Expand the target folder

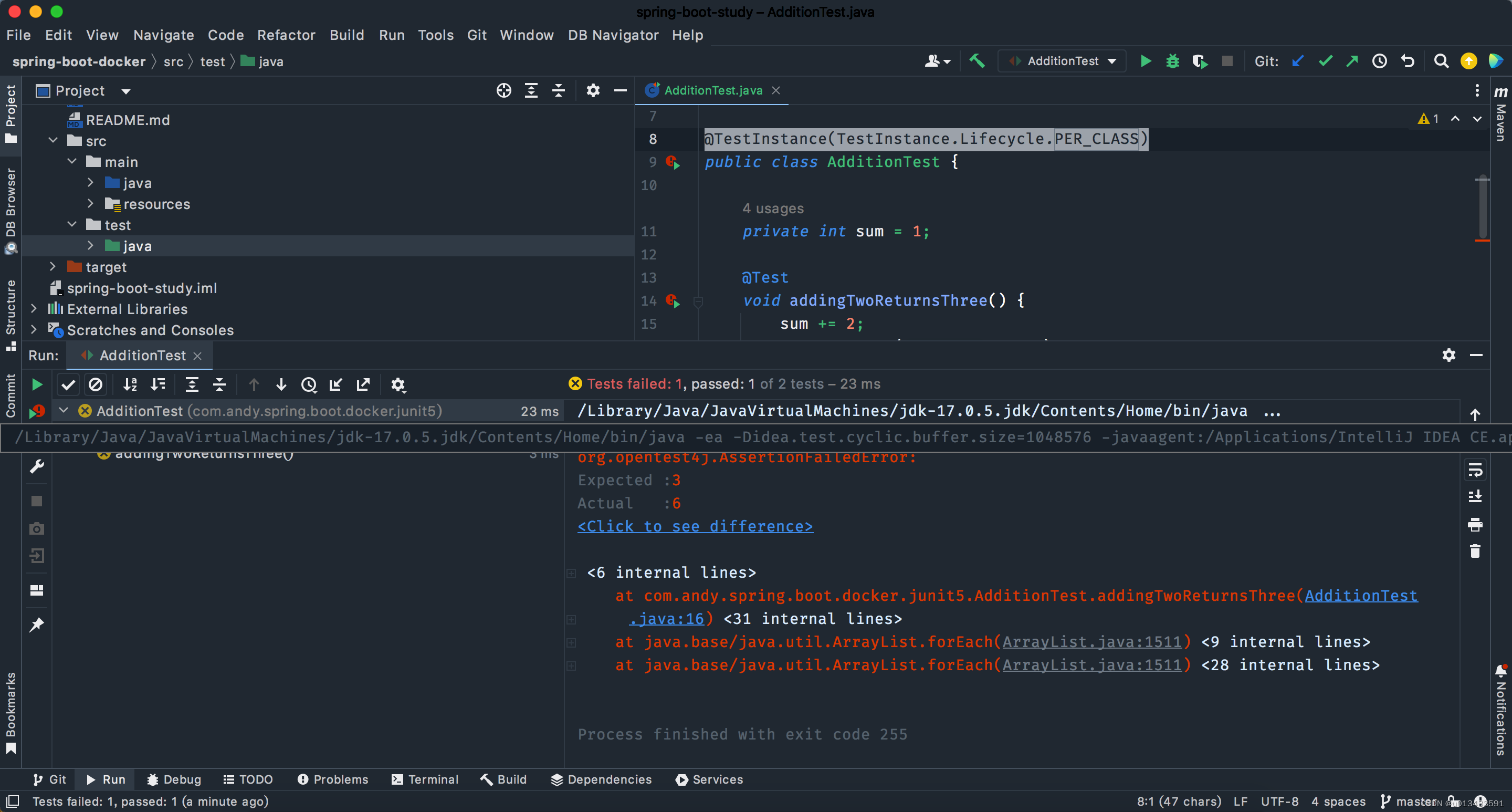(53, 267)
